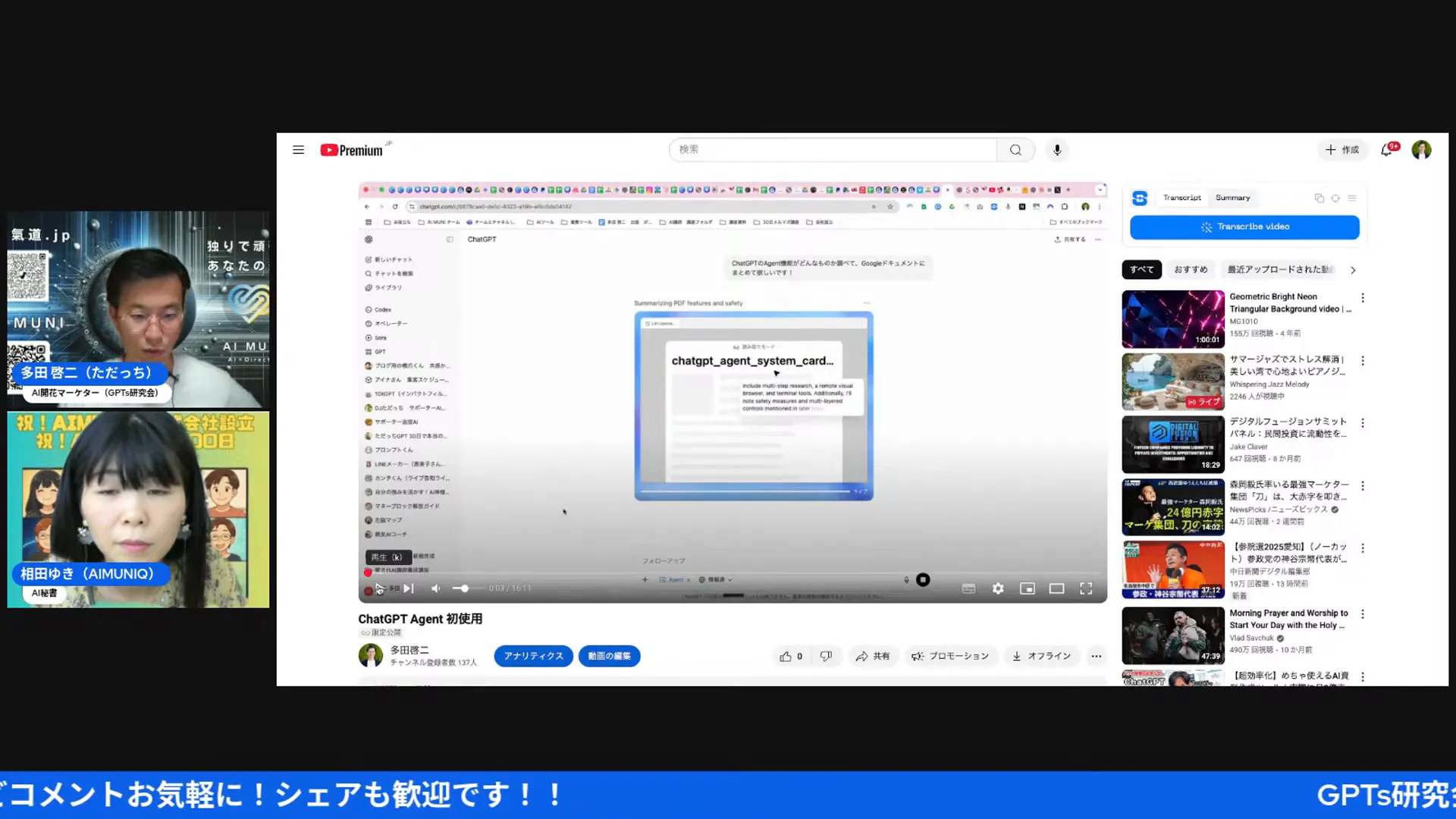Viewport: 1456px width, 819px height.
Task: Enter fullscreen mode
Action: (1086, 588)
